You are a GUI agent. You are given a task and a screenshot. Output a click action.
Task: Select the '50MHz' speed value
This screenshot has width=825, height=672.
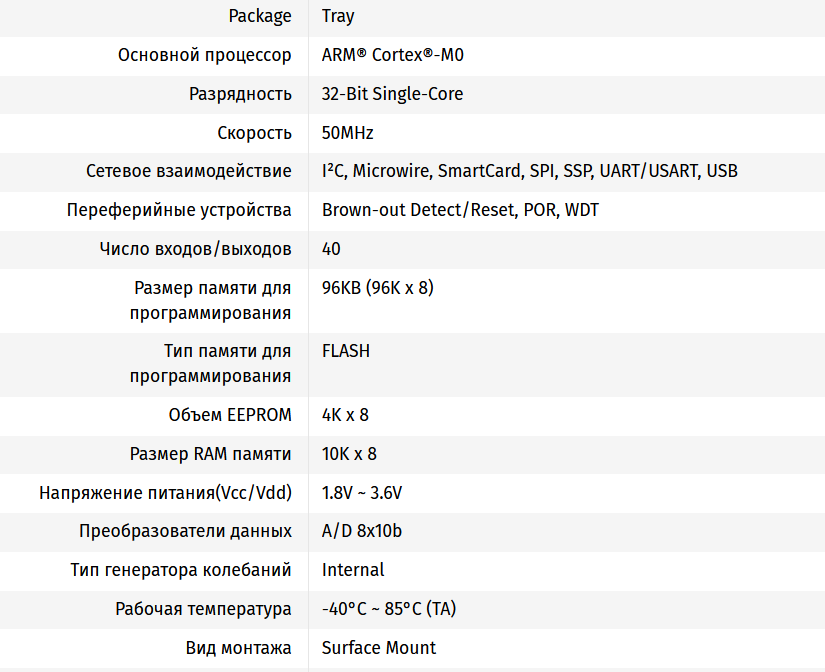click(x=347, y=133)
